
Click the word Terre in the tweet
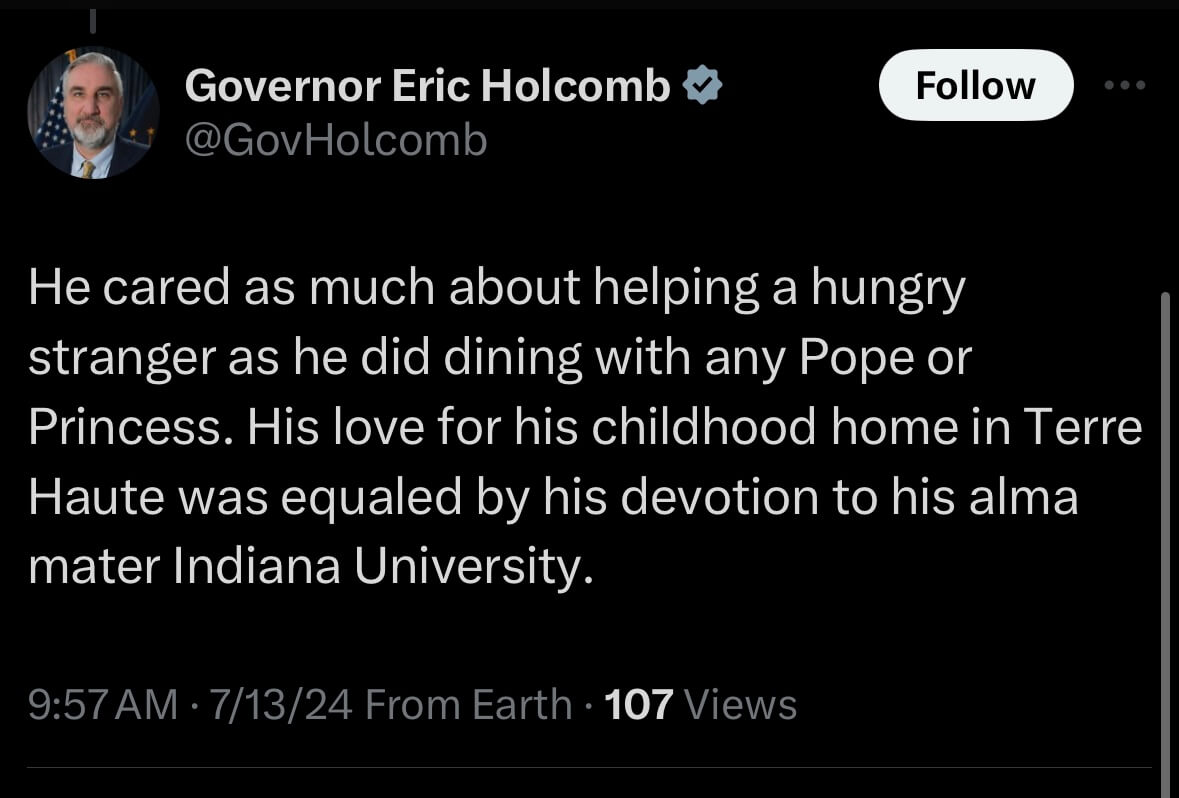coord(1084,429)
